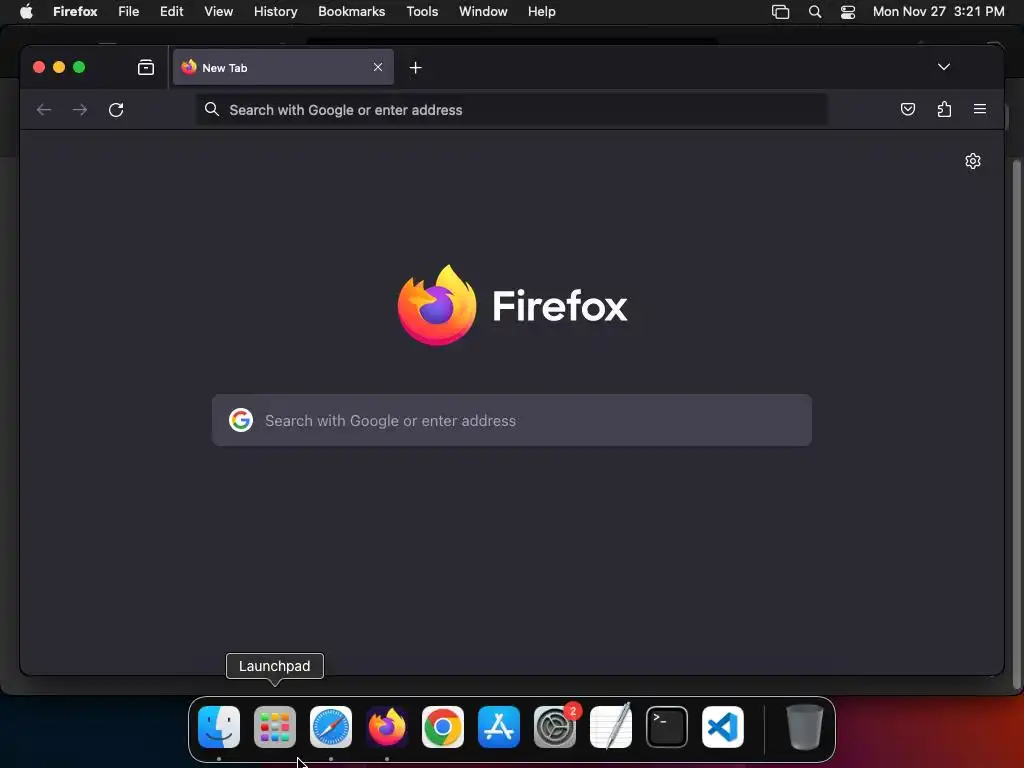Click the Google logo in search box
Screen dimensions: 1024x768
(241, 420)
